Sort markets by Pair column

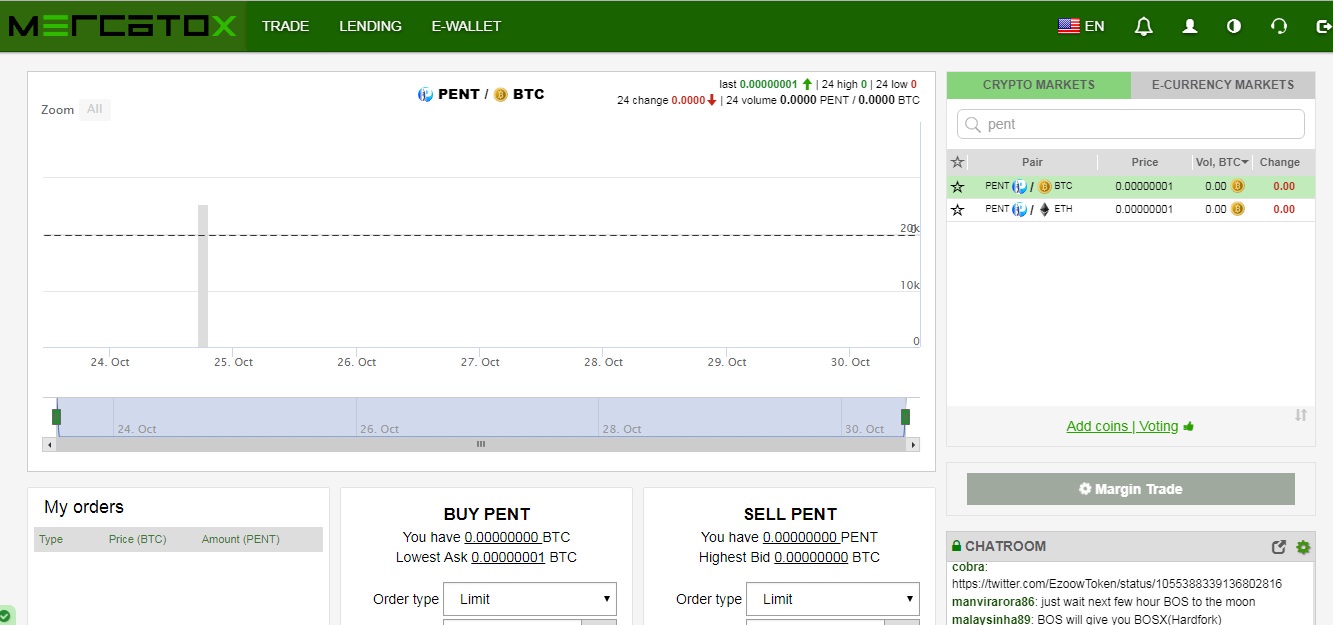[1032, 162]
